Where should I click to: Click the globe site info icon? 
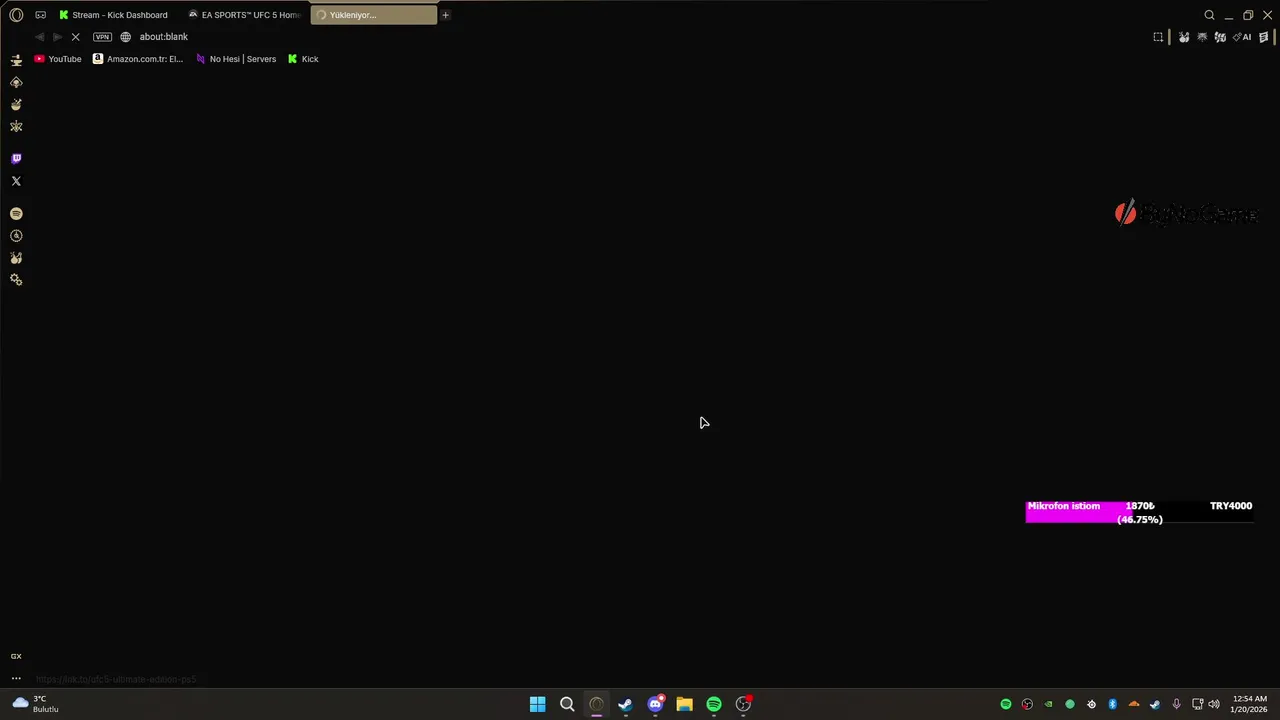tap(126, 37)
